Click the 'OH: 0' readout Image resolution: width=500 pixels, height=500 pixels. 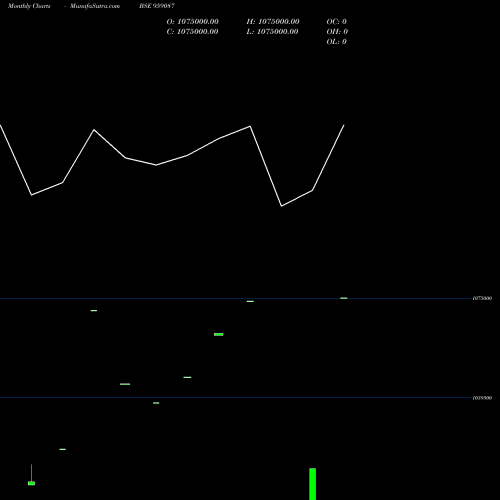[x=337, y=32]
